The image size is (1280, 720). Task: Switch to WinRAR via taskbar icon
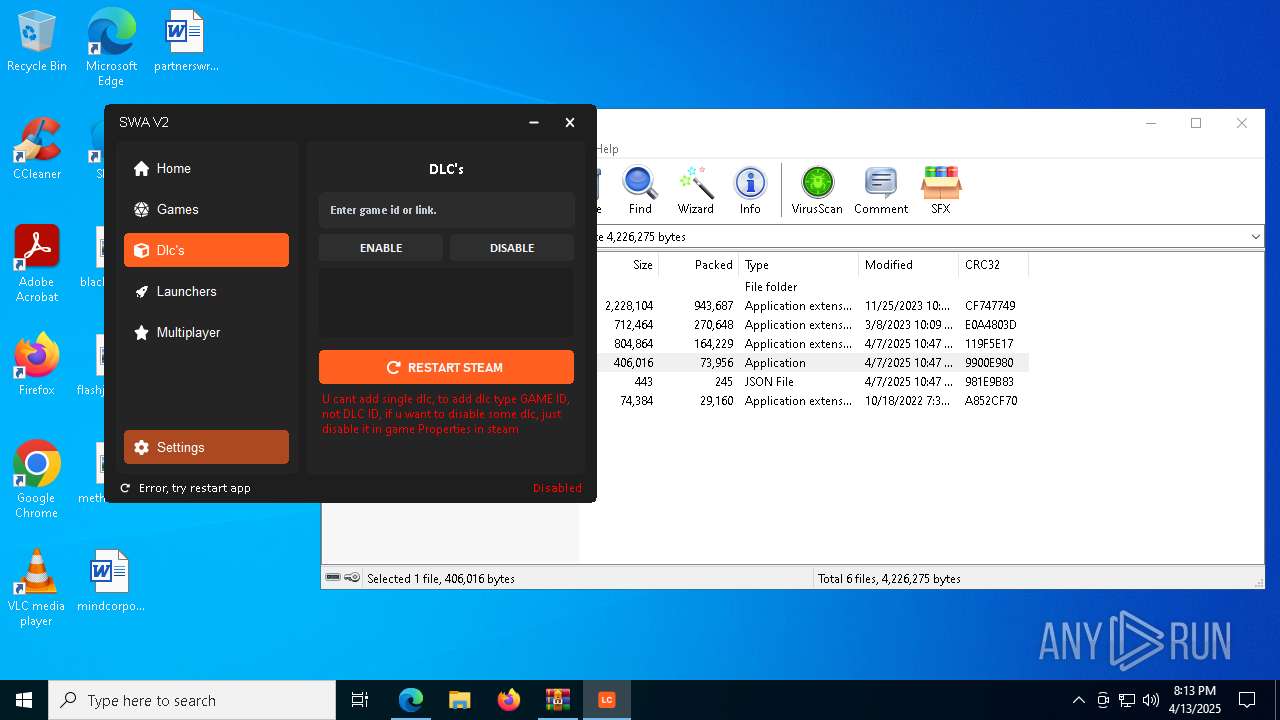click(x=557, y=700)
